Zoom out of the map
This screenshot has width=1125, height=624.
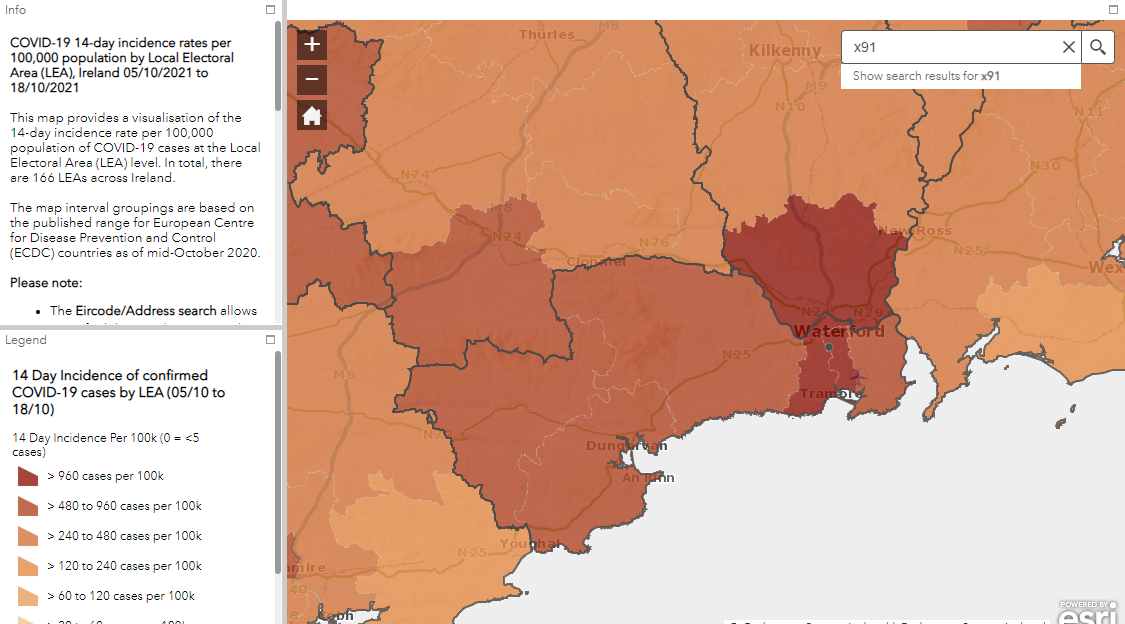coord(312,80)
